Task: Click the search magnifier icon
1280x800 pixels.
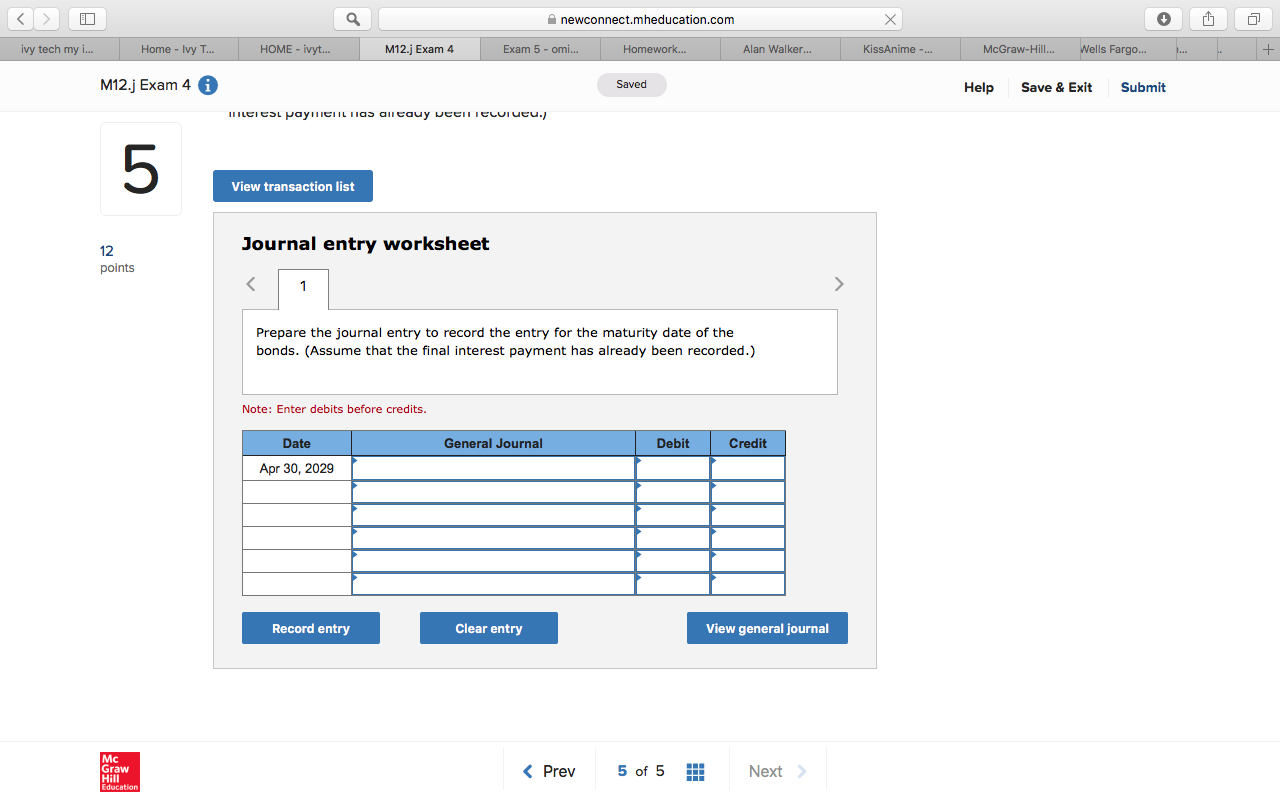Action: tap(353, 19)
